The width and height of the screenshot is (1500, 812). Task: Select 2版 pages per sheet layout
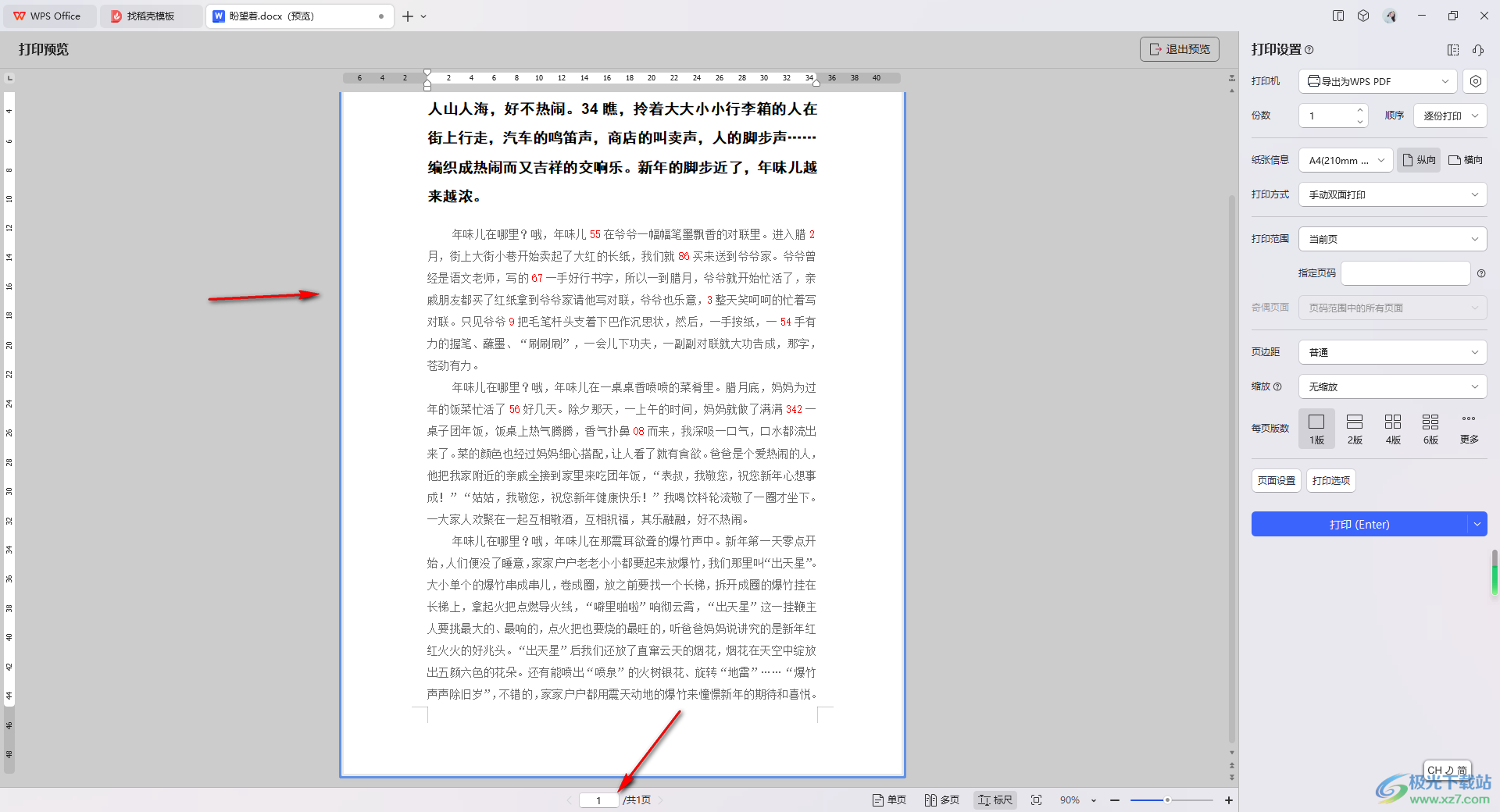pos(1355,429)
